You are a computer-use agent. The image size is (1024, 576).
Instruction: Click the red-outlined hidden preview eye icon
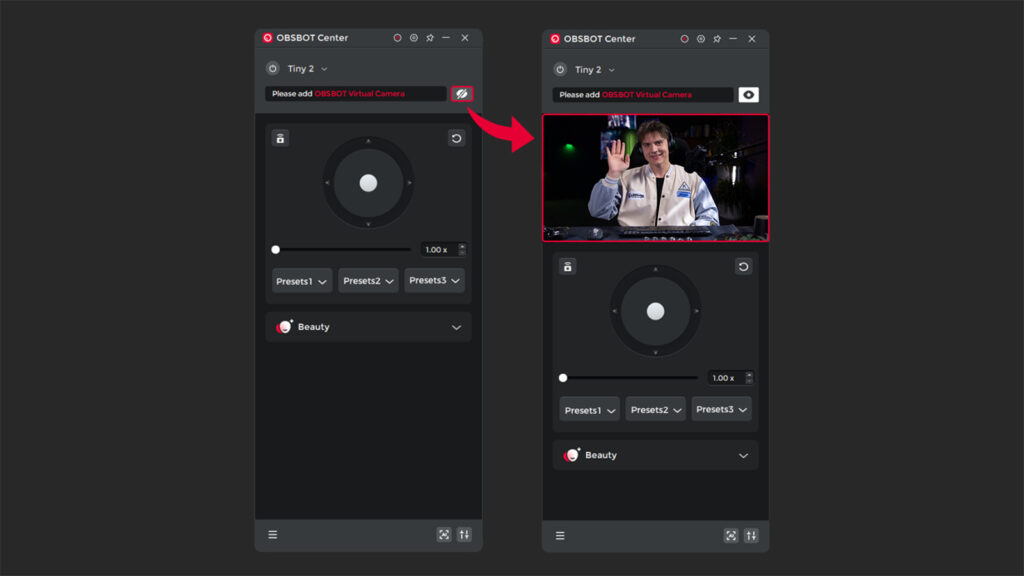(x=461, y=93)
